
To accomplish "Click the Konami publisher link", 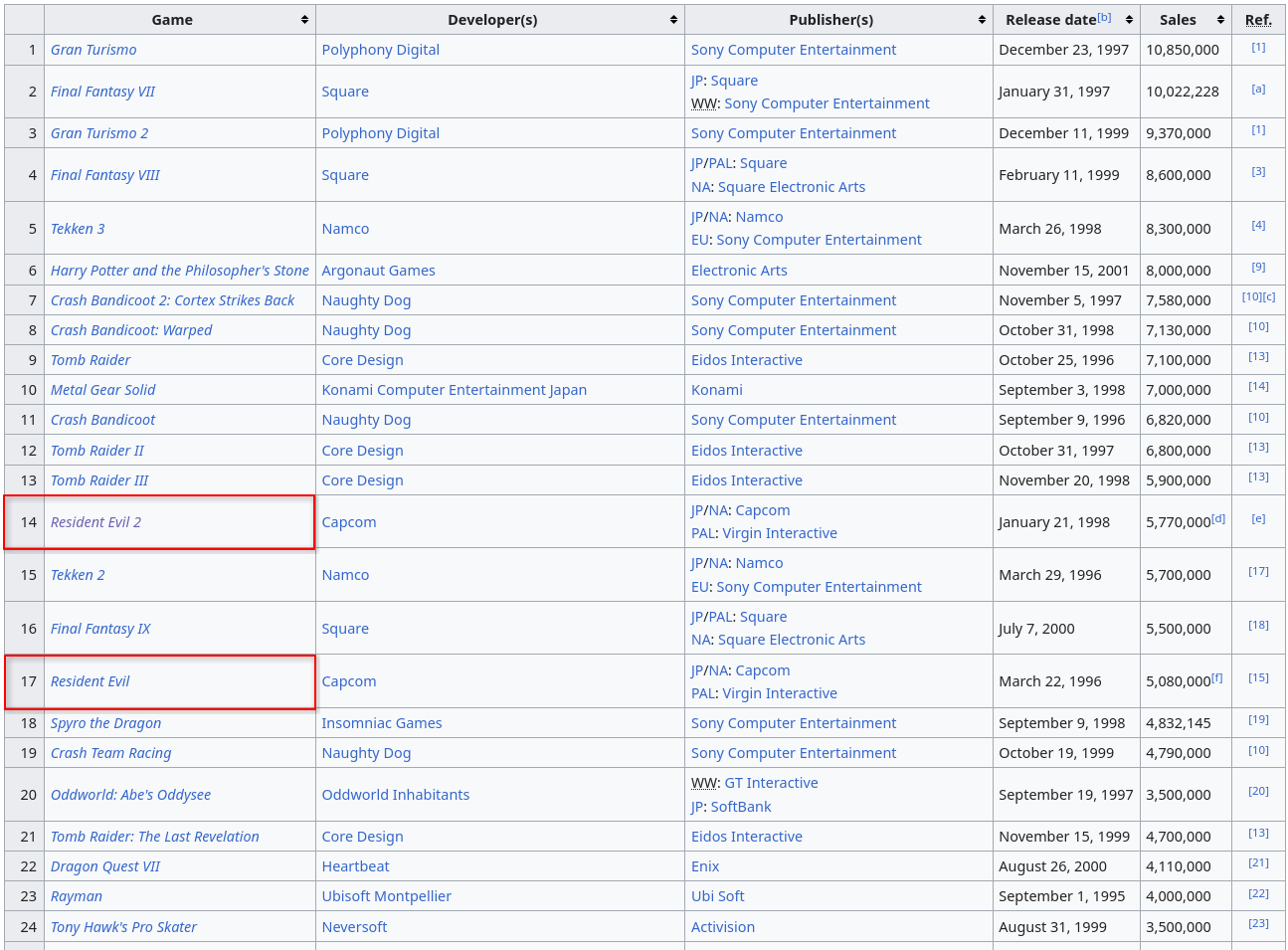I will 717,390.
